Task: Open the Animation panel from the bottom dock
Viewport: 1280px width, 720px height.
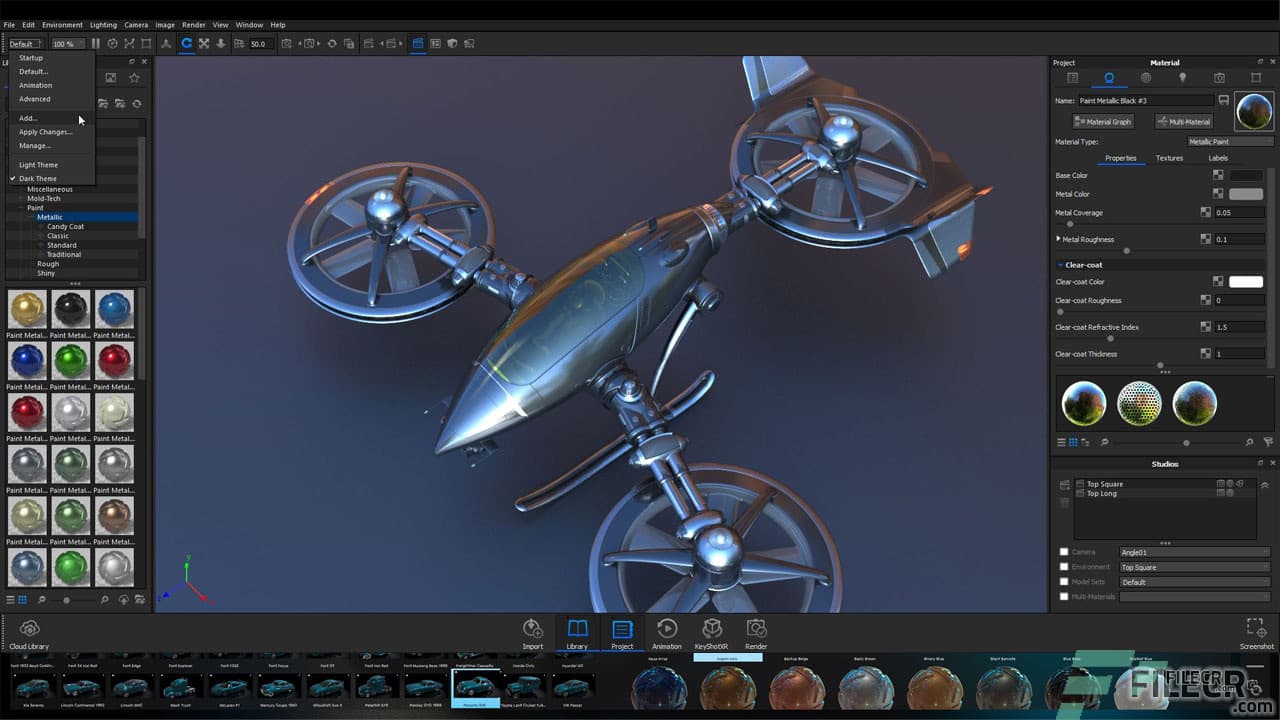Action: tap(667, 633)
